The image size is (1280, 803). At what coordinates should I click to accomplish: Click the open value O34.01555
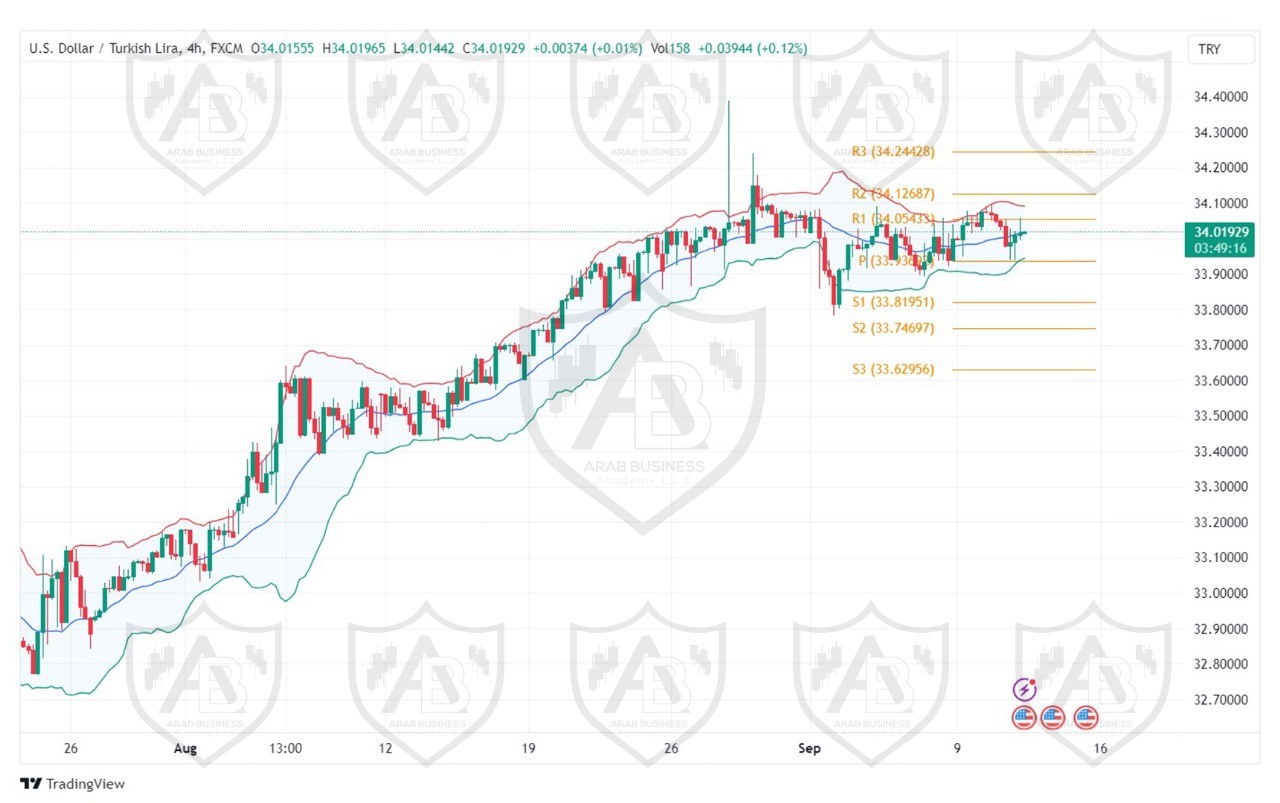(282, 48)
